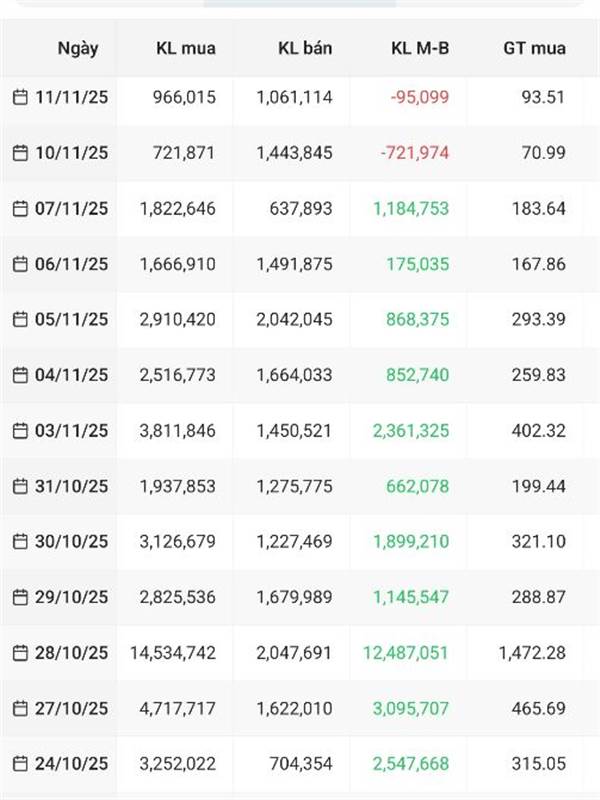Click net volume value 12,487,051
The image size is (600, 800).
tap(406, 653)
